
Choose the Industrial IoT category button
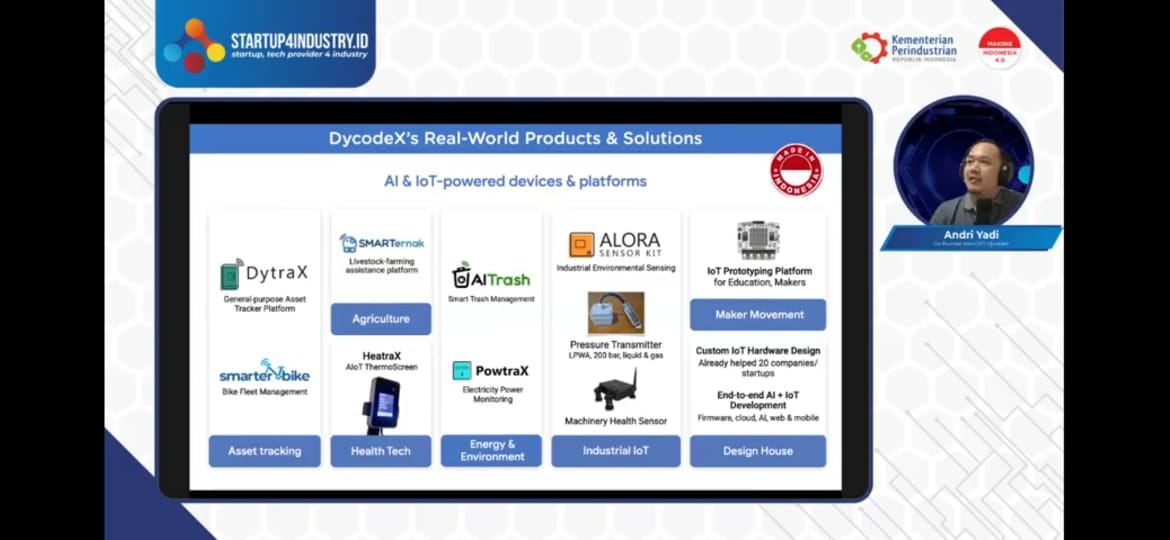[615, 451]
